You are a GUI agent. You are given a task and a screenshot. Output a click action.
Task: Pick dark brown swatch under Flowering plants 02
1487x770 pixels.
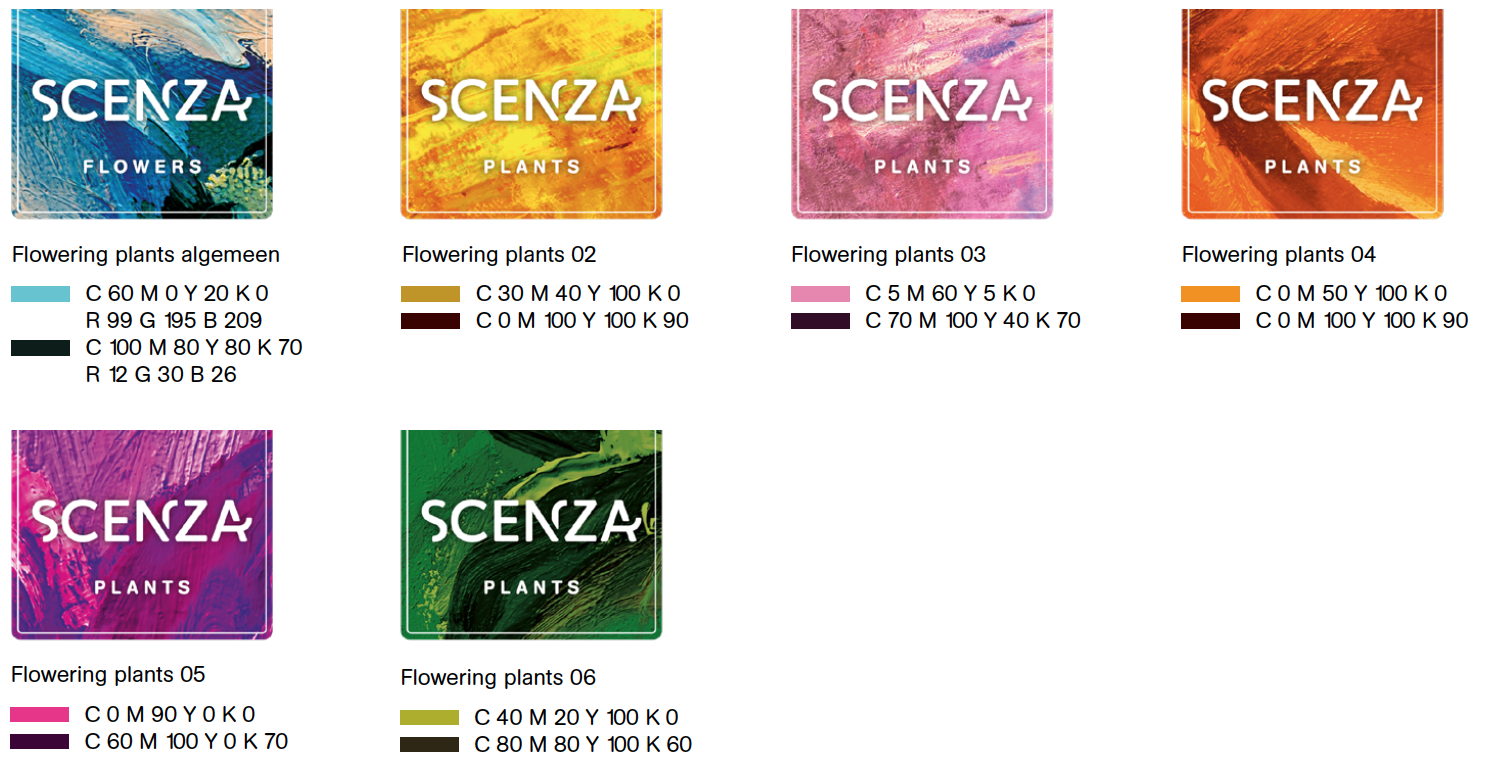430,321
